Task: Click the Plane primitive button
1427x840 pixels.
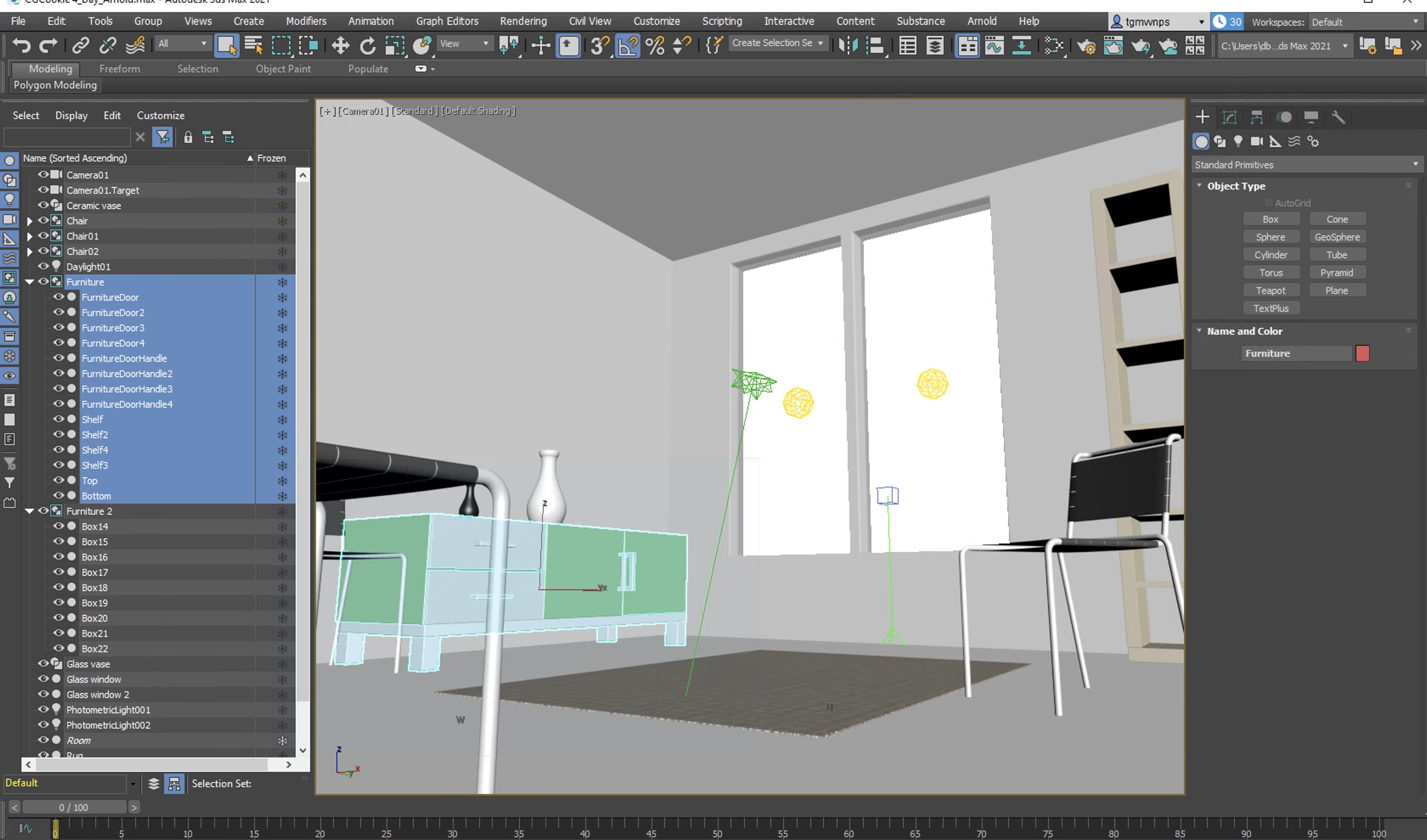Action: coord(1337,290)
